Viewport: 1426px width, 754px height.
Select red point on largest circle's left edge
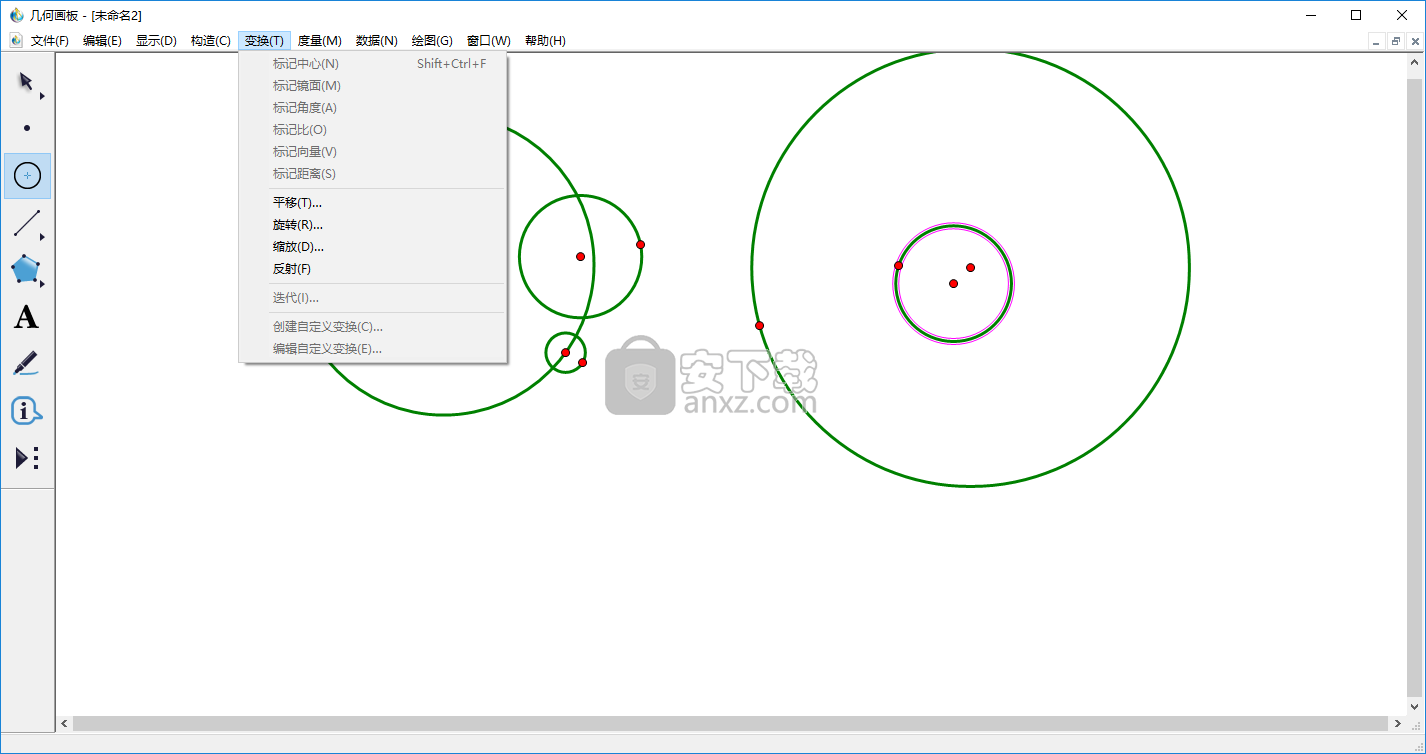(x=759, y=326)
